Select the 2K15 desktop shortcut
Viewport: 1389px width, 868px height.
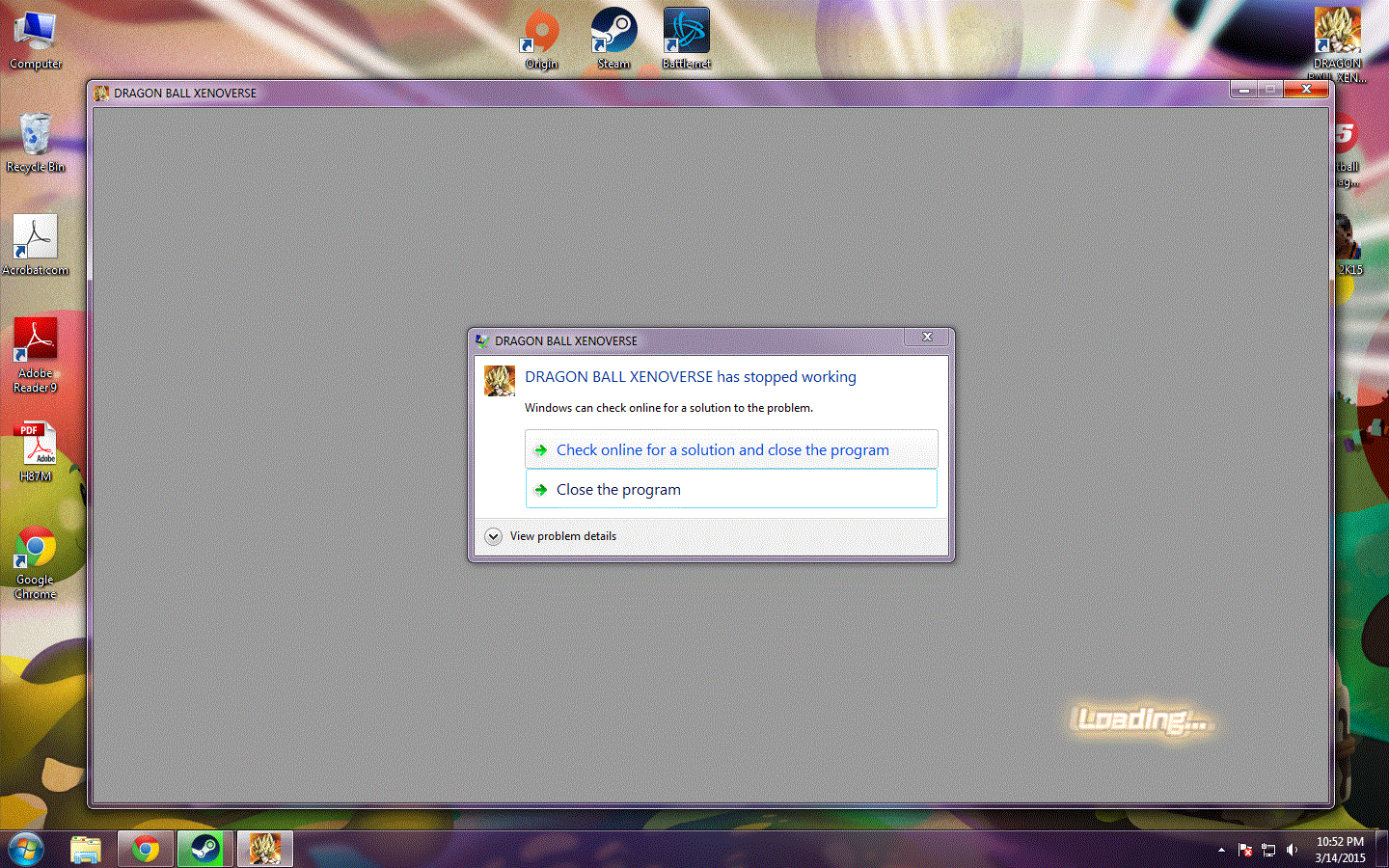tap(1349, 246)
